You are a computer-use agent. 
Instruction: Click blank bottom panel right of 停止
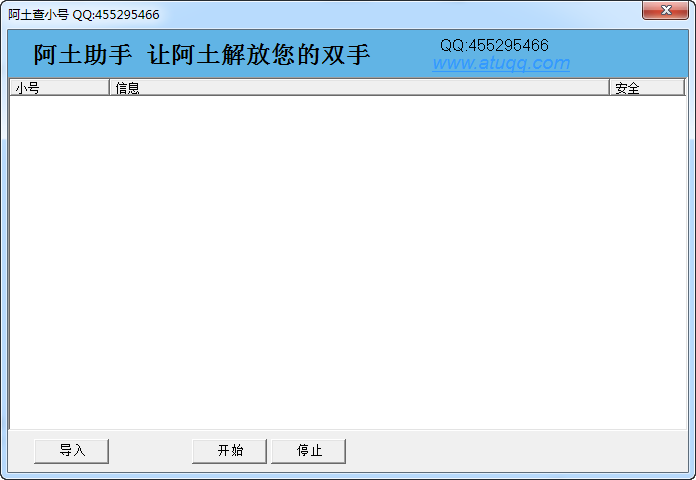515,451
